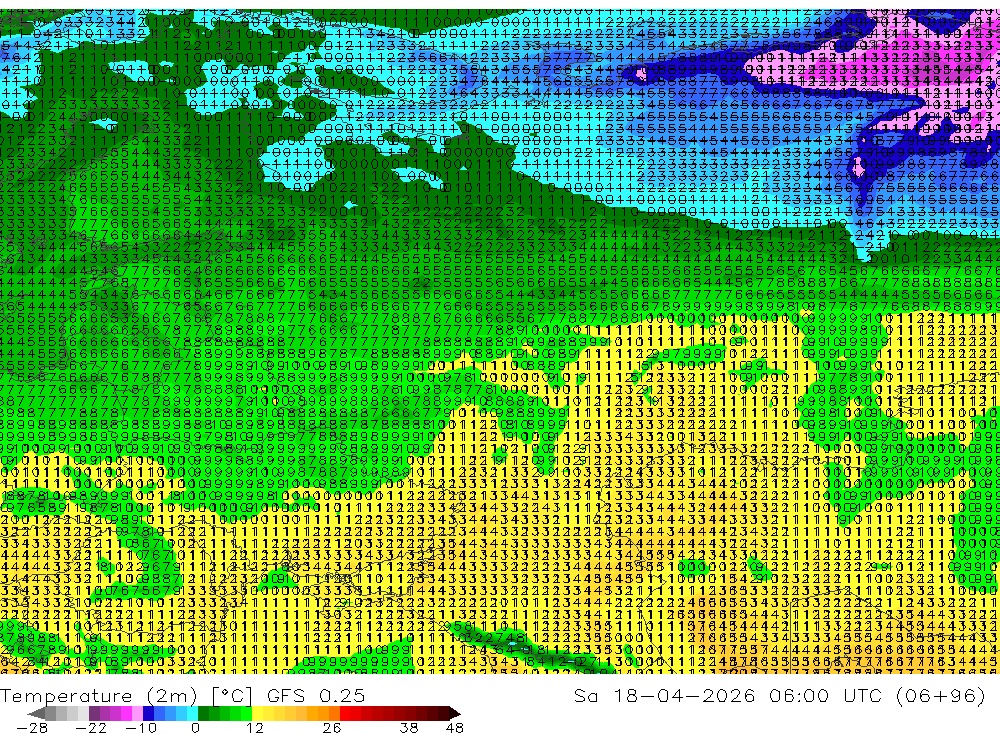Image resolution: width=1000 pixels, height=733 pixels.
Task: Click the cyan swatch just left of 0
Action: coord(192,714)
